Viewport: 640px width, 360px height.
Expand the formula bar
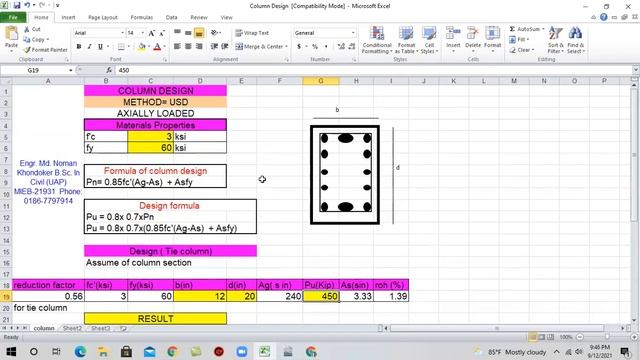pyautogui.click(x=636, y=70)
